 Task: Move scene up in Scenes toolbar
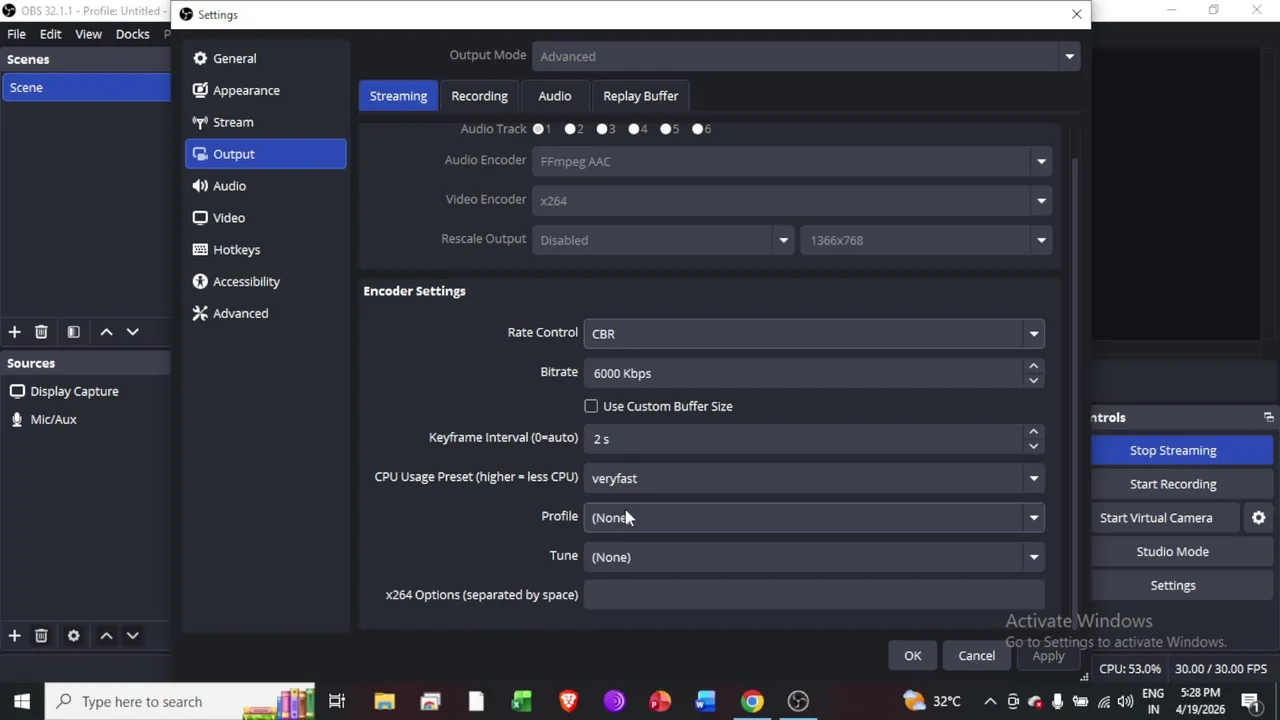pyautogui.click(x=106, y=332)
